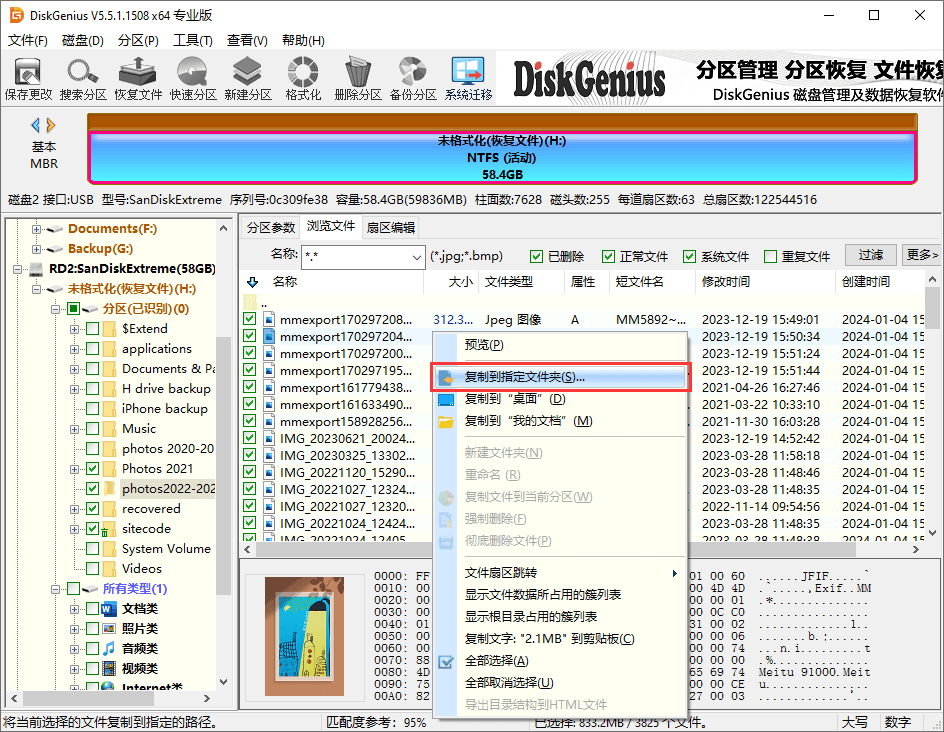
Task: Check the $Extend folder checkbox
Action: [x=93, y=329]
